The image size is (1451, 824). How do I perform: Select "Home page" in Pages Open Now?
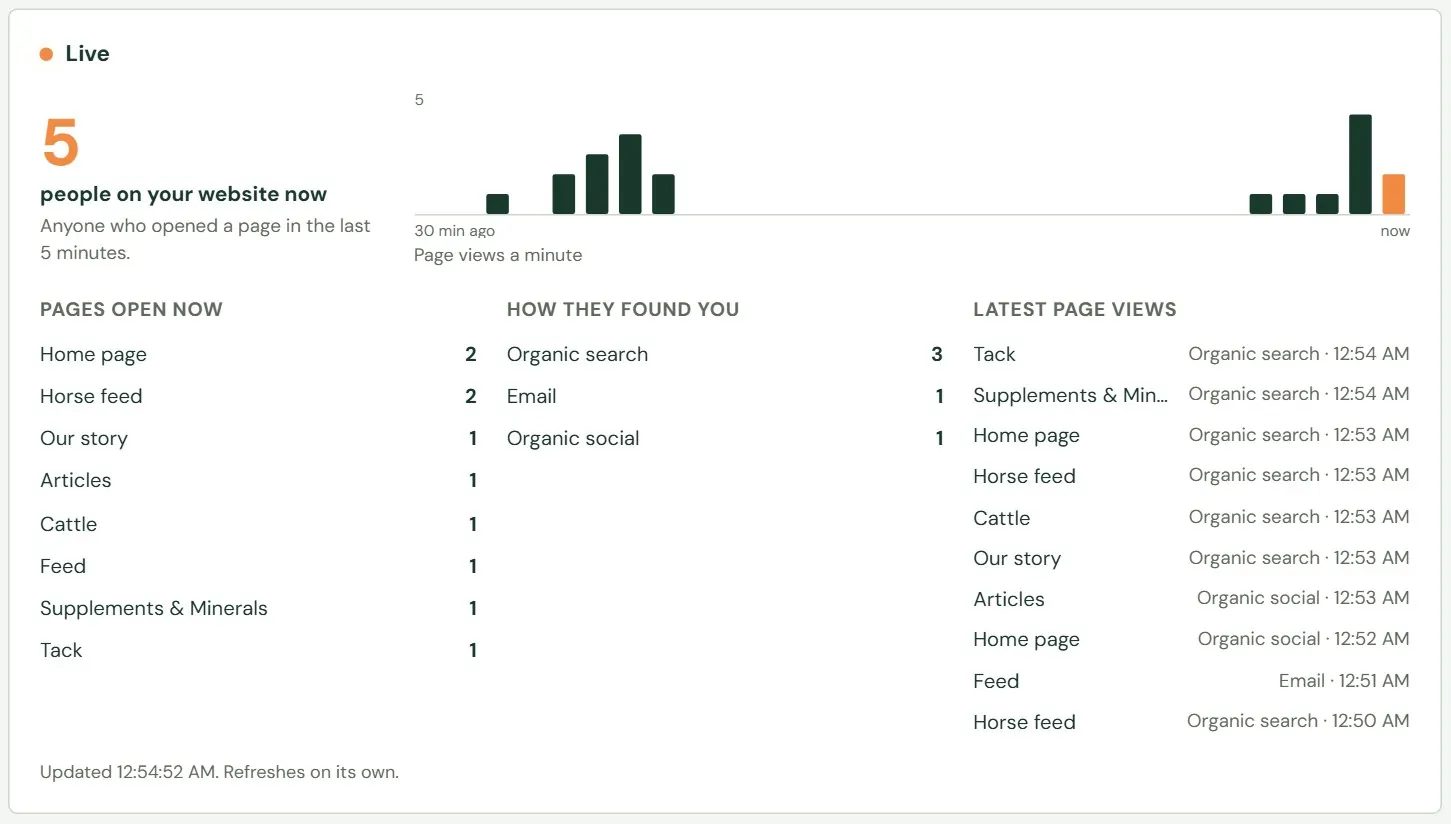point(93,355)
